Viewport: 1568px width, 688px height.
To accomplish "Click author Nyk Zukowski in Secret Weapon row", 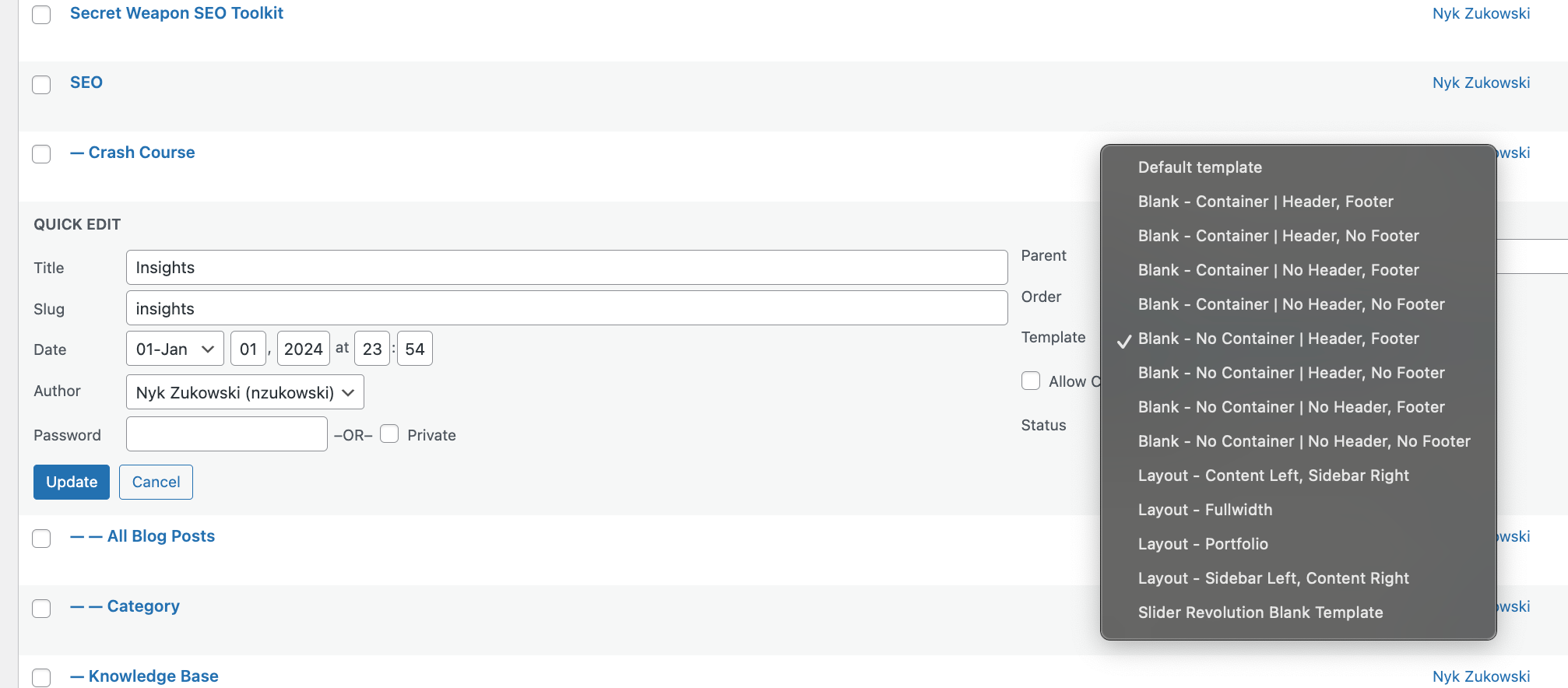I will click(1481, 13).
